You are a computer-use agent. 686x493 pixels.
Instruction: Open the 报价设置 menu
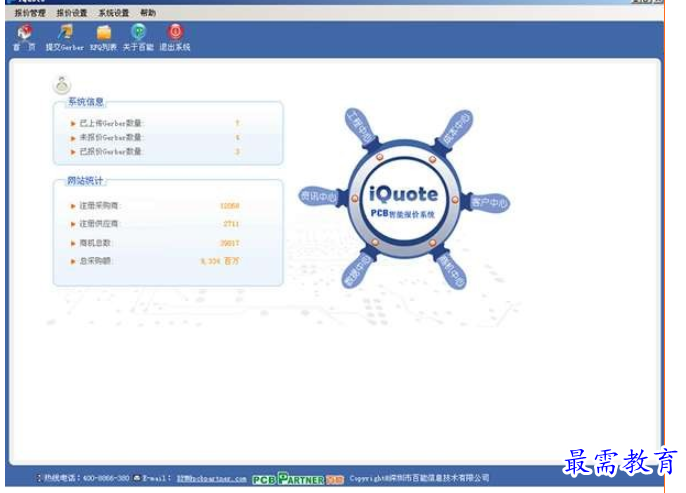(72, 13)
